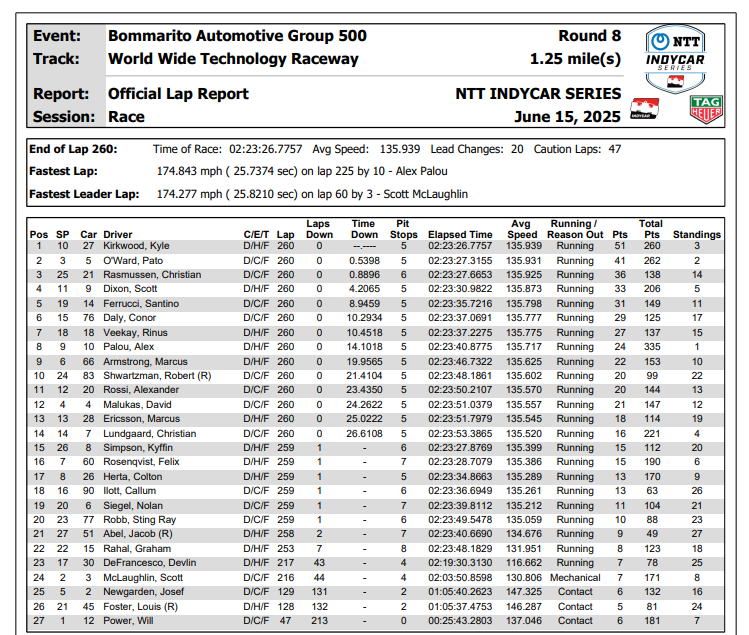This screenshot has width=749, height=635.
Task: Click total points 262 for O'Ward
Action: (652, 261)
